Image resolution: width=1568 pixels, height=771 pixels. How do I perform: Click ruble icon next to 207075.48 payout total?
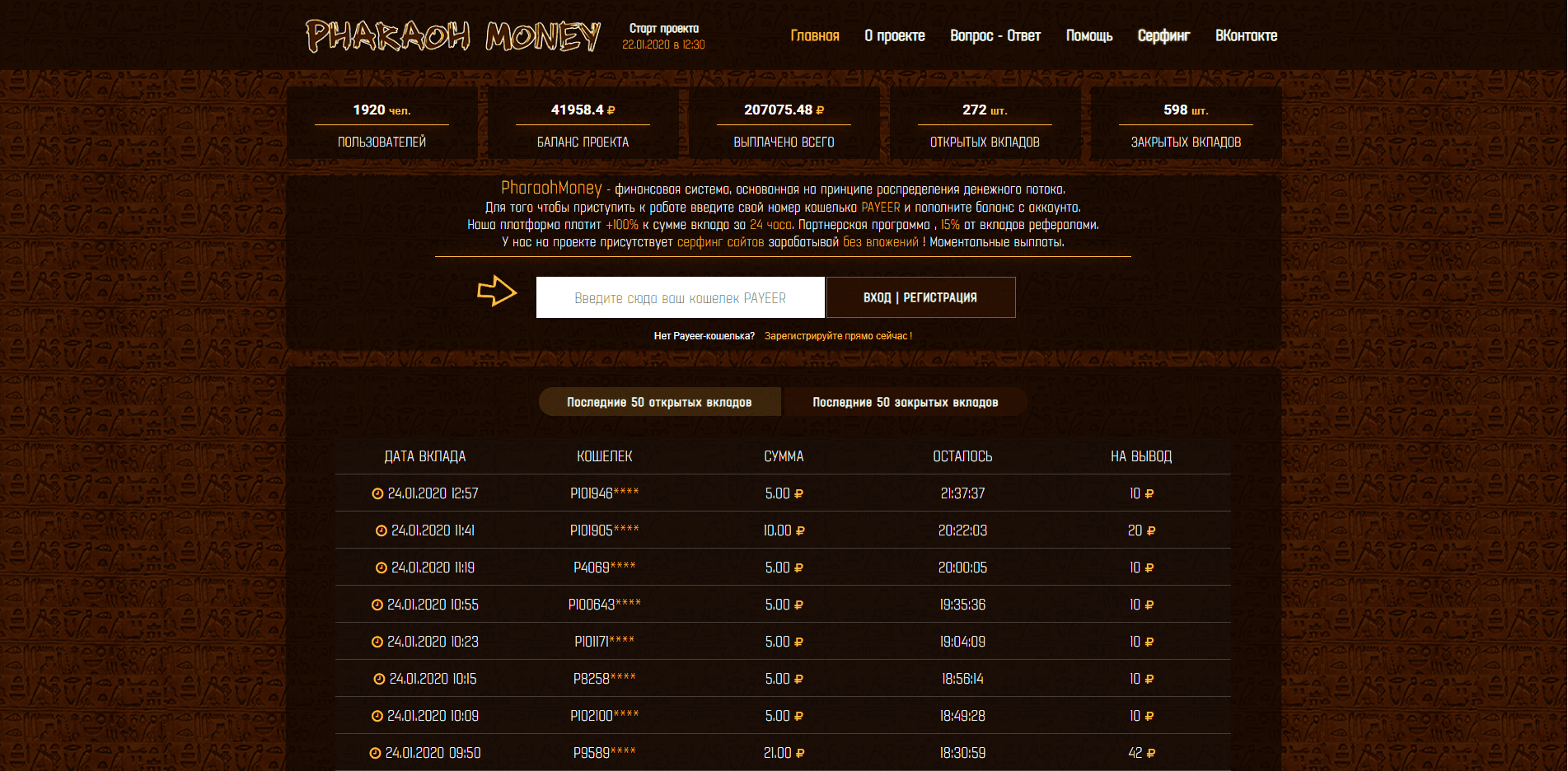pos(820,110)
